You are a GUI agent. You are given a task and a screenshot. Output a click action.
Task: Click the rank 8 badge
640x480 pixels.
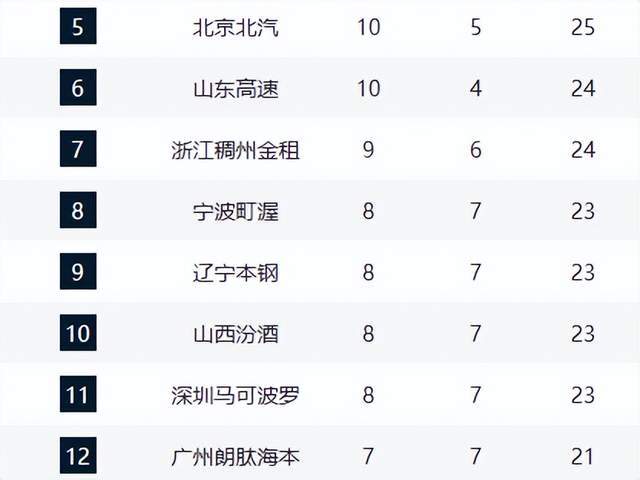(x=78, y=211)
